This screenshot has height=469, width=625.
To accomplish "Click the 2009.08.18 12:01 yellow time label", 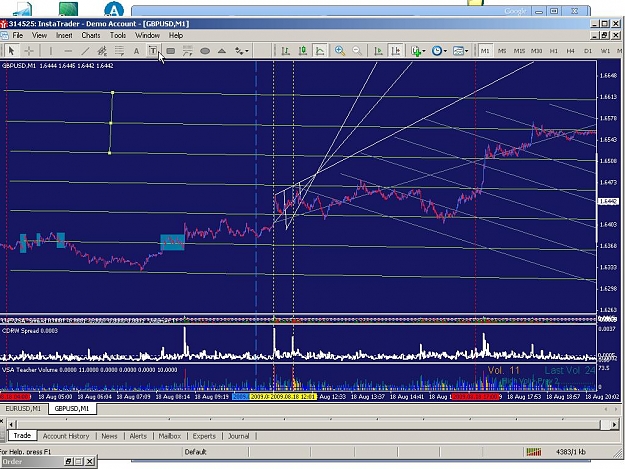I will click(x=294, y=396).
